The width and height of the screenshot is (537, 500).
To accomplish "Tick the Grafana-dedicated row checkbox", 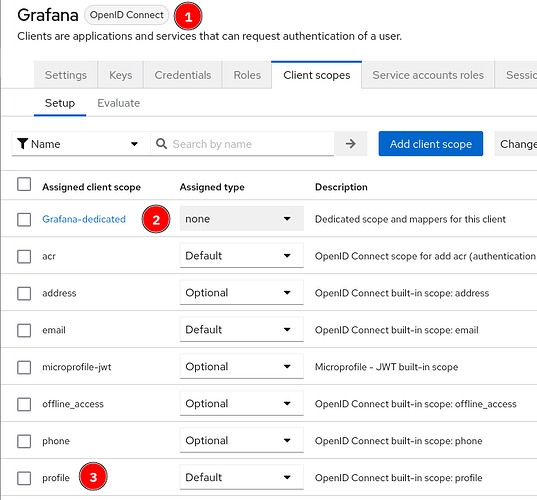I will coord(24,219).
